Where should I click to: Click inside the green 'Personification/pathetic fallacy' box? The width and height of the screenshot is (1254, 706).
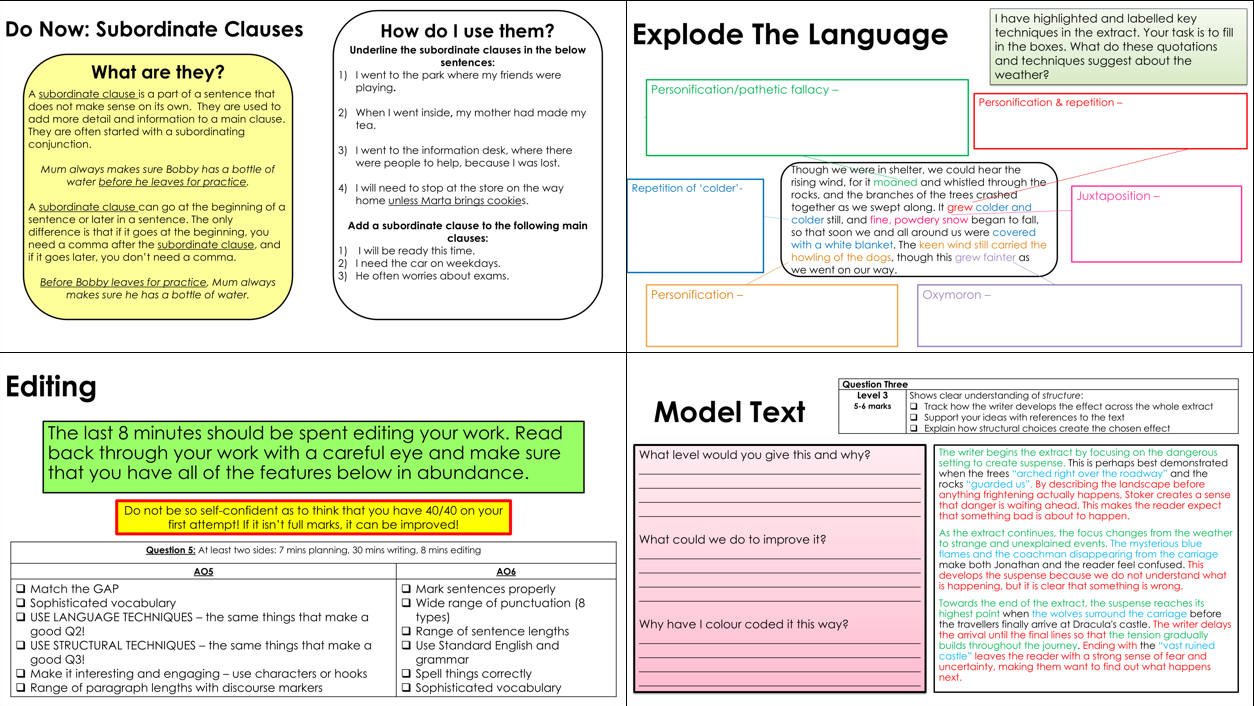point(807,118)
